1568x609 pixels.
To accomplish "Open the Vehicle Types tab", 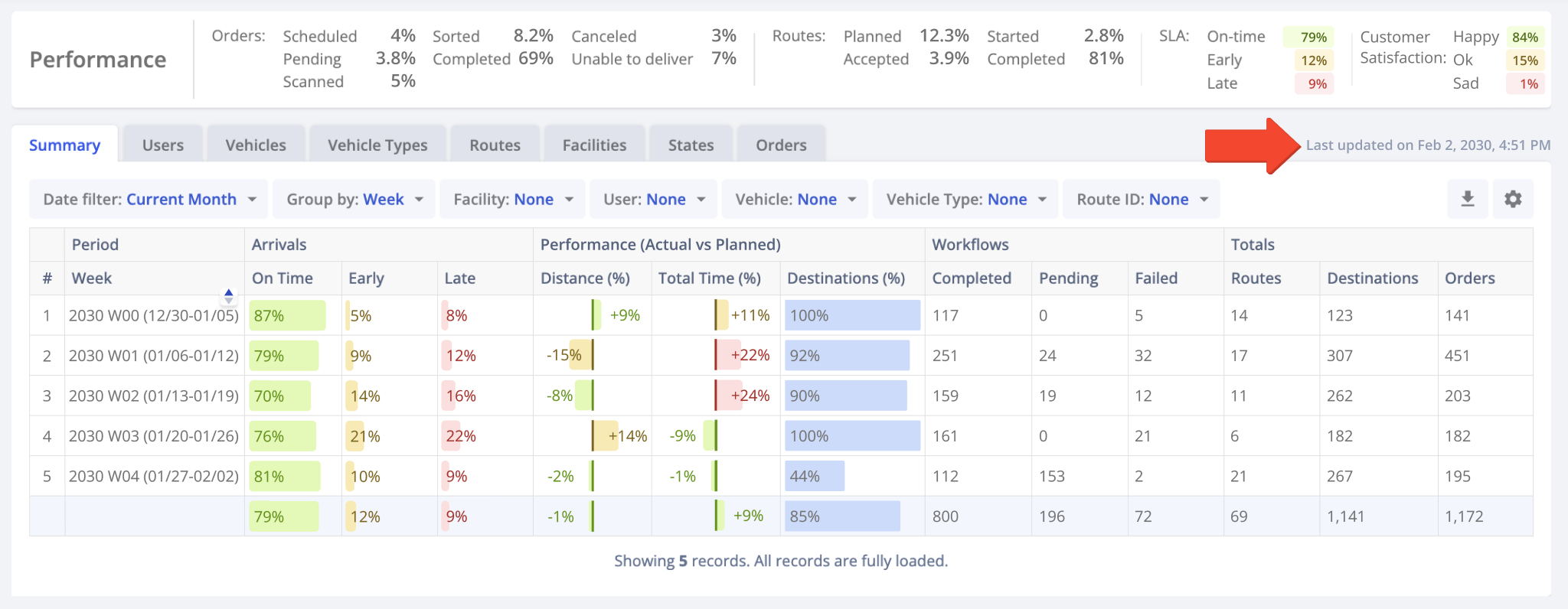I will pos(377,145).
